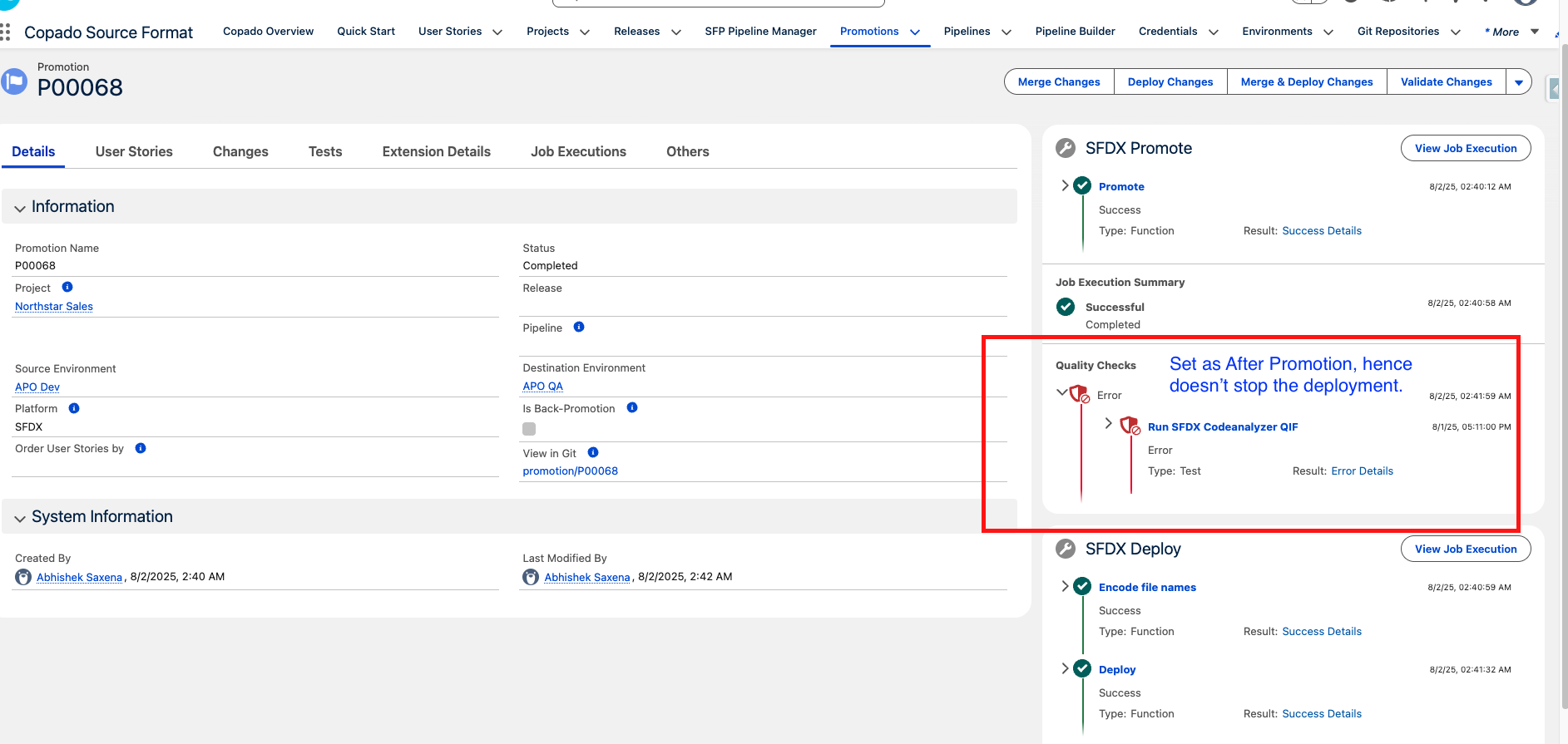The image size is (1568, 744).
Task: Collapse the Information section
Action: point(20,208)
